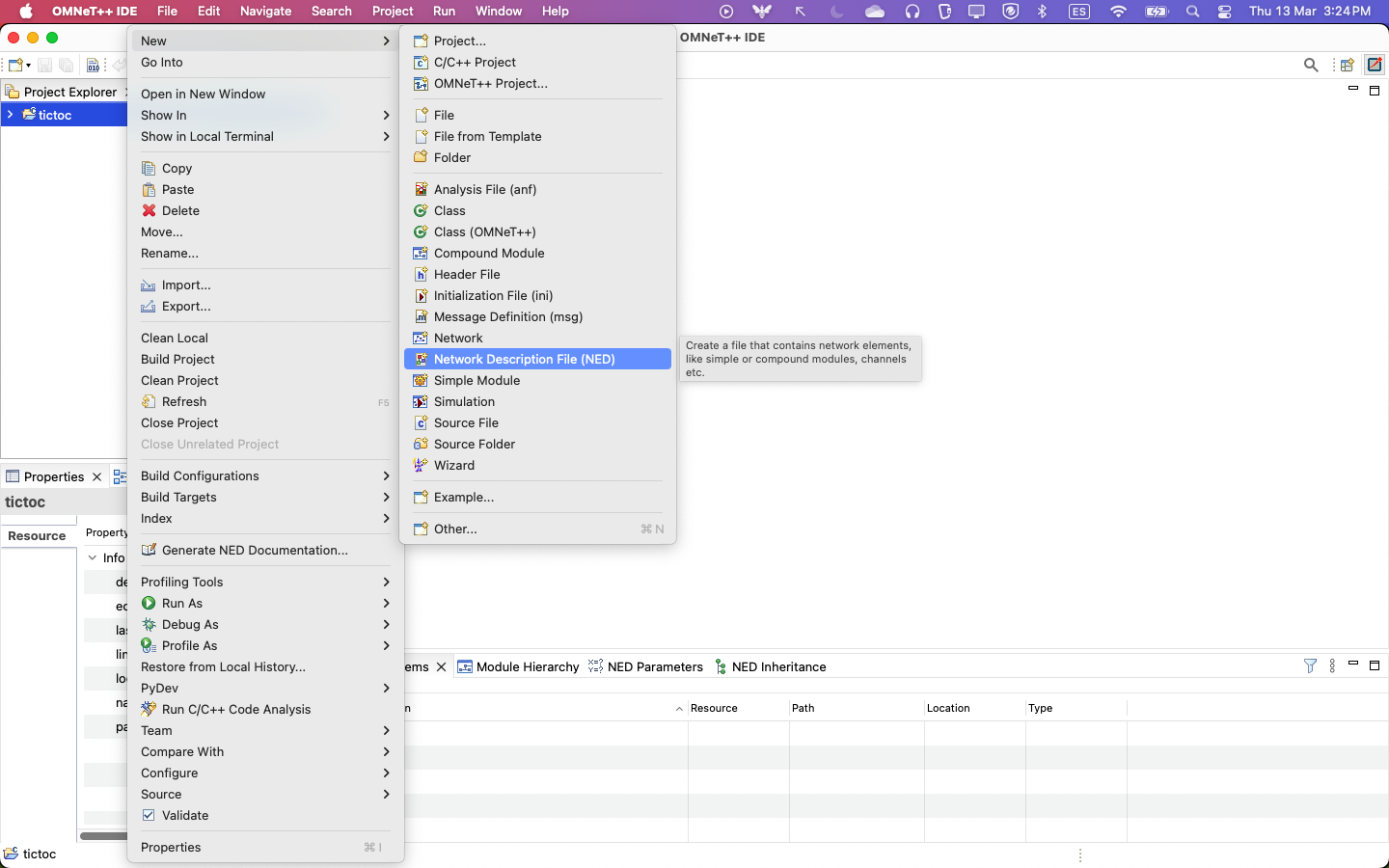This screenshot has height=868, width=1389.
Task: Click Wi-Fi status icon
Action: click(x=1118, y=12)
